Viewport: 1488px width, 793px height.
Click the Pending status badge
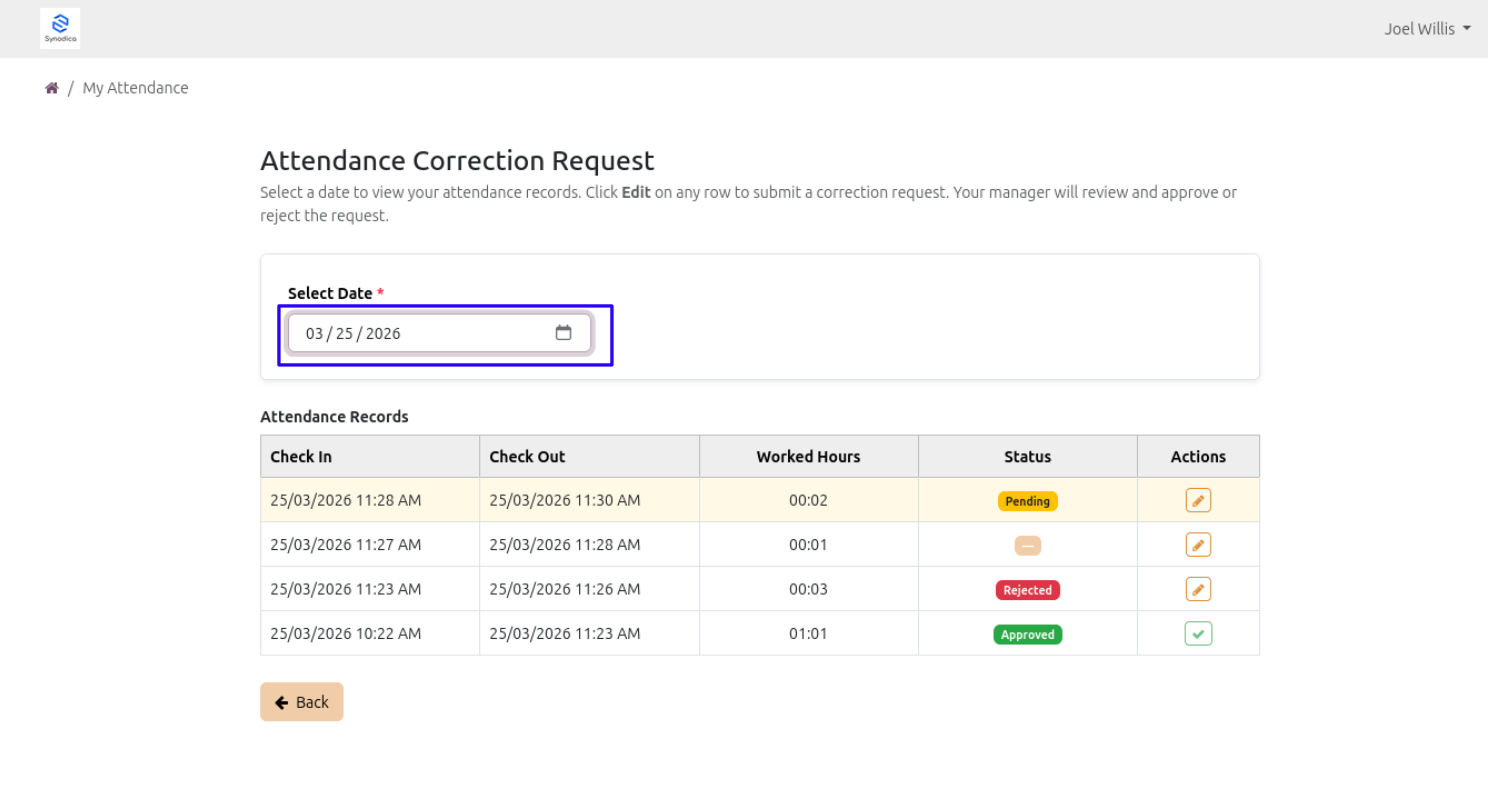click(1027, 501)
